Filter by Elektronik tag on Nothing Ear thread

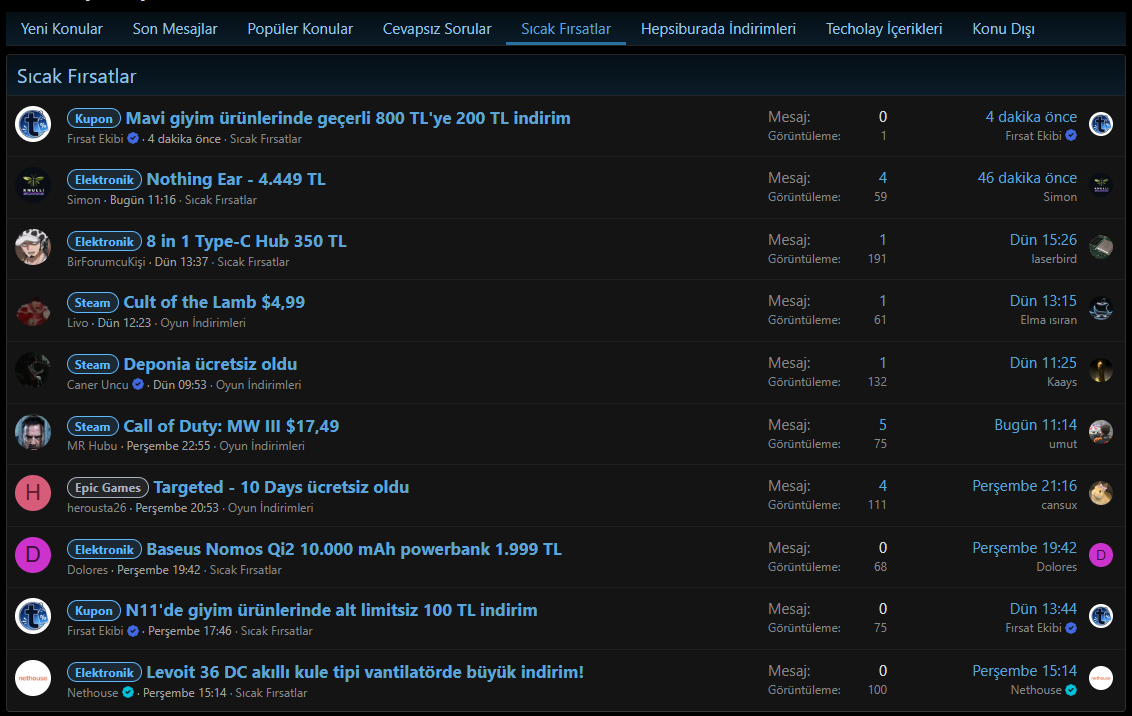click(105, 180)
